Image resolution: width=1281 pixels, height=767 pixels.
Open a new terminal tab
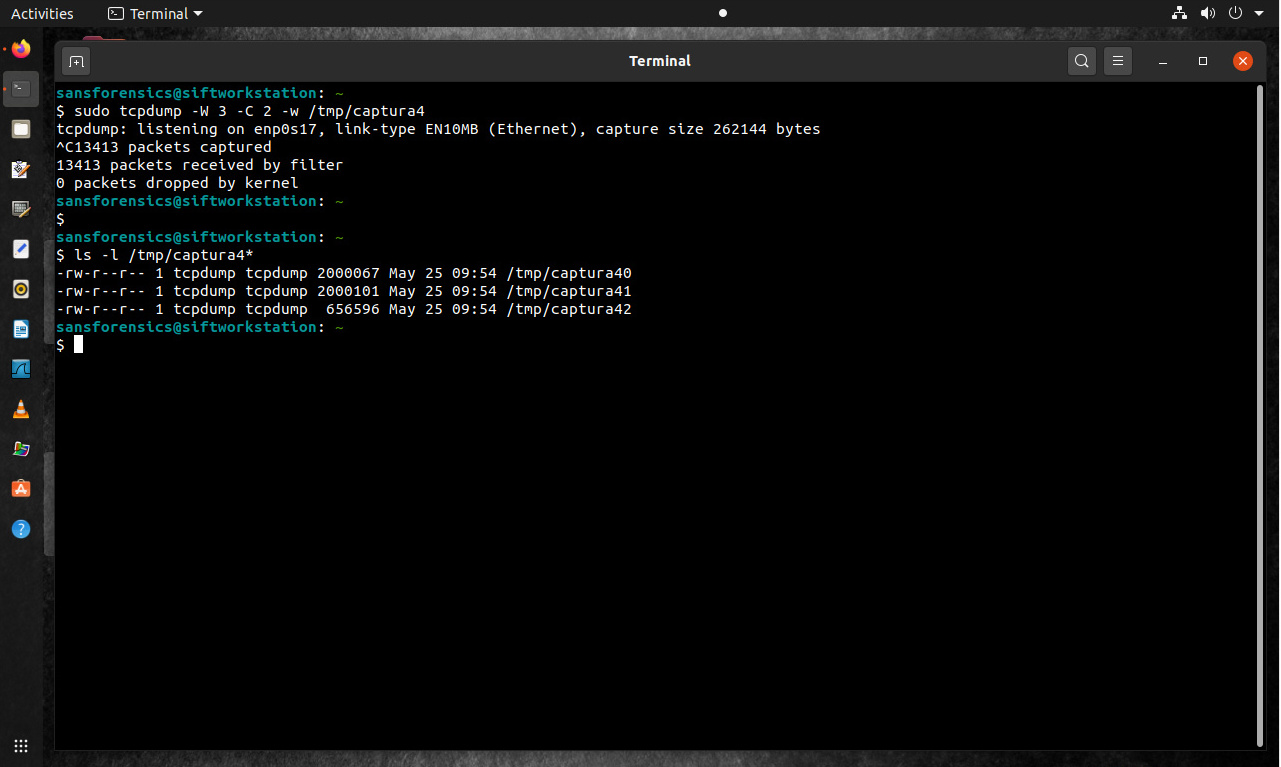coord(76,61)
